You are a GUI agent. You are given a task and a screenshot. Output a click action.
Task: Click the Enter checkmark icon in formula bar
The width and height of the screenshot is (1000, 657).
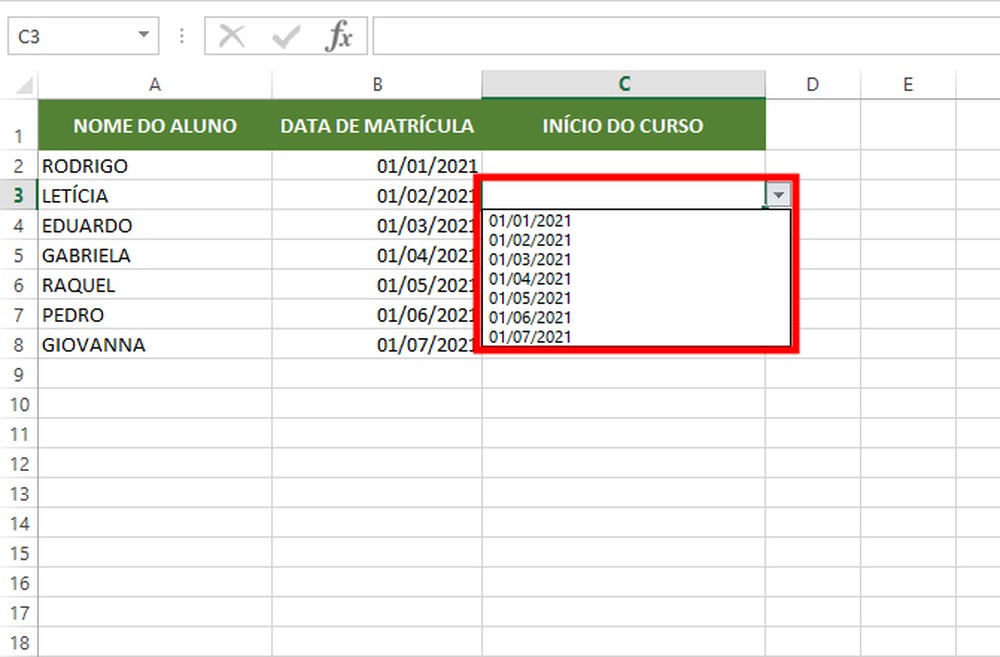pos(285,35)
